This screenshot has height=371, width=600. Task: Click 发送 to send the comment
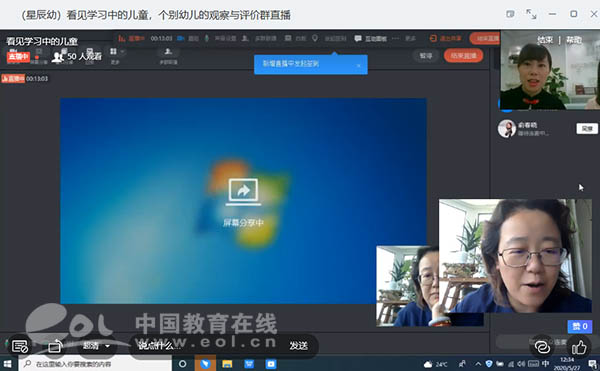(x=298, y=346)
